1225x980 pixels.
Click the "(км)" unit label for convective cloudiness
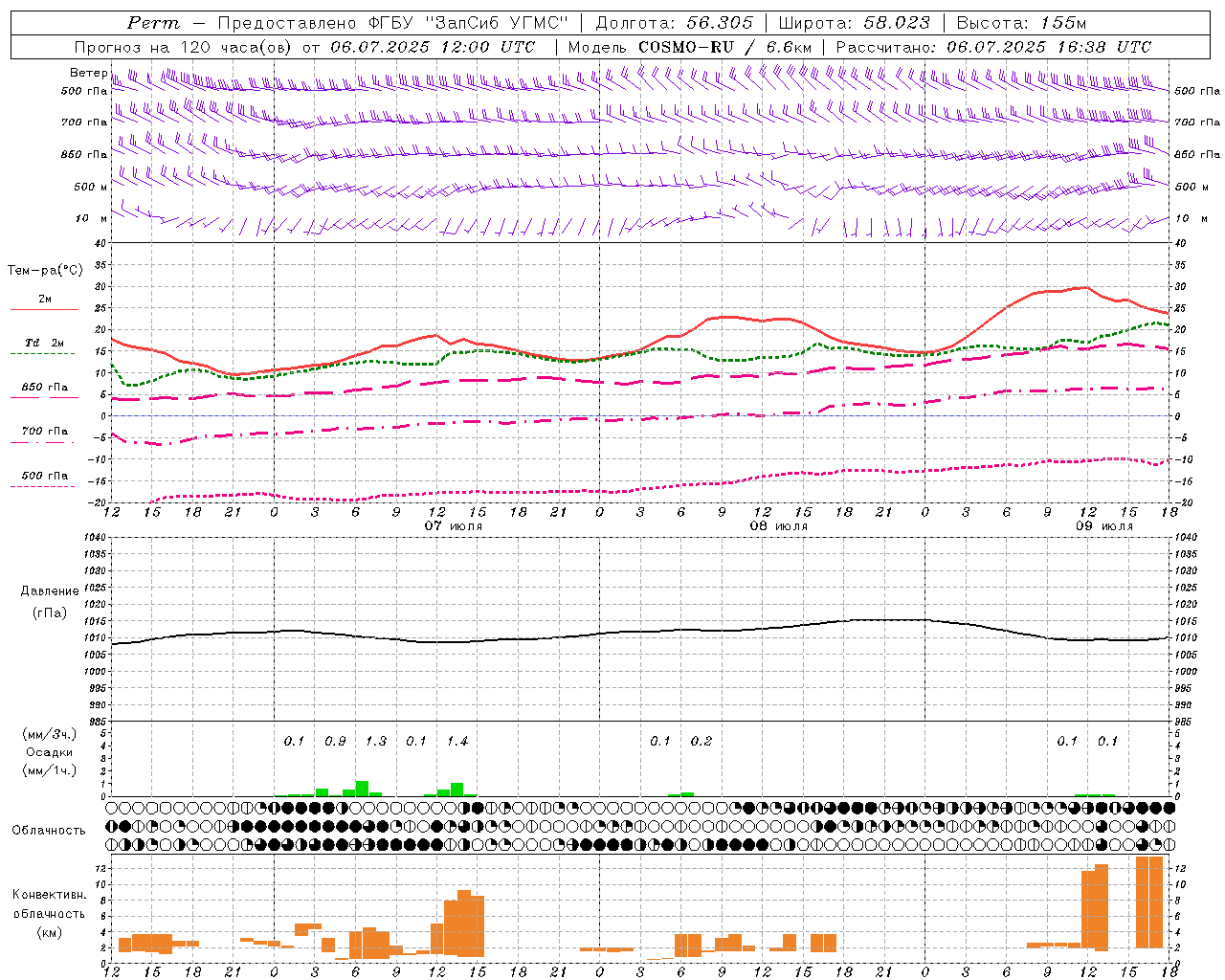pyautogui.click(x=49, y=932)
